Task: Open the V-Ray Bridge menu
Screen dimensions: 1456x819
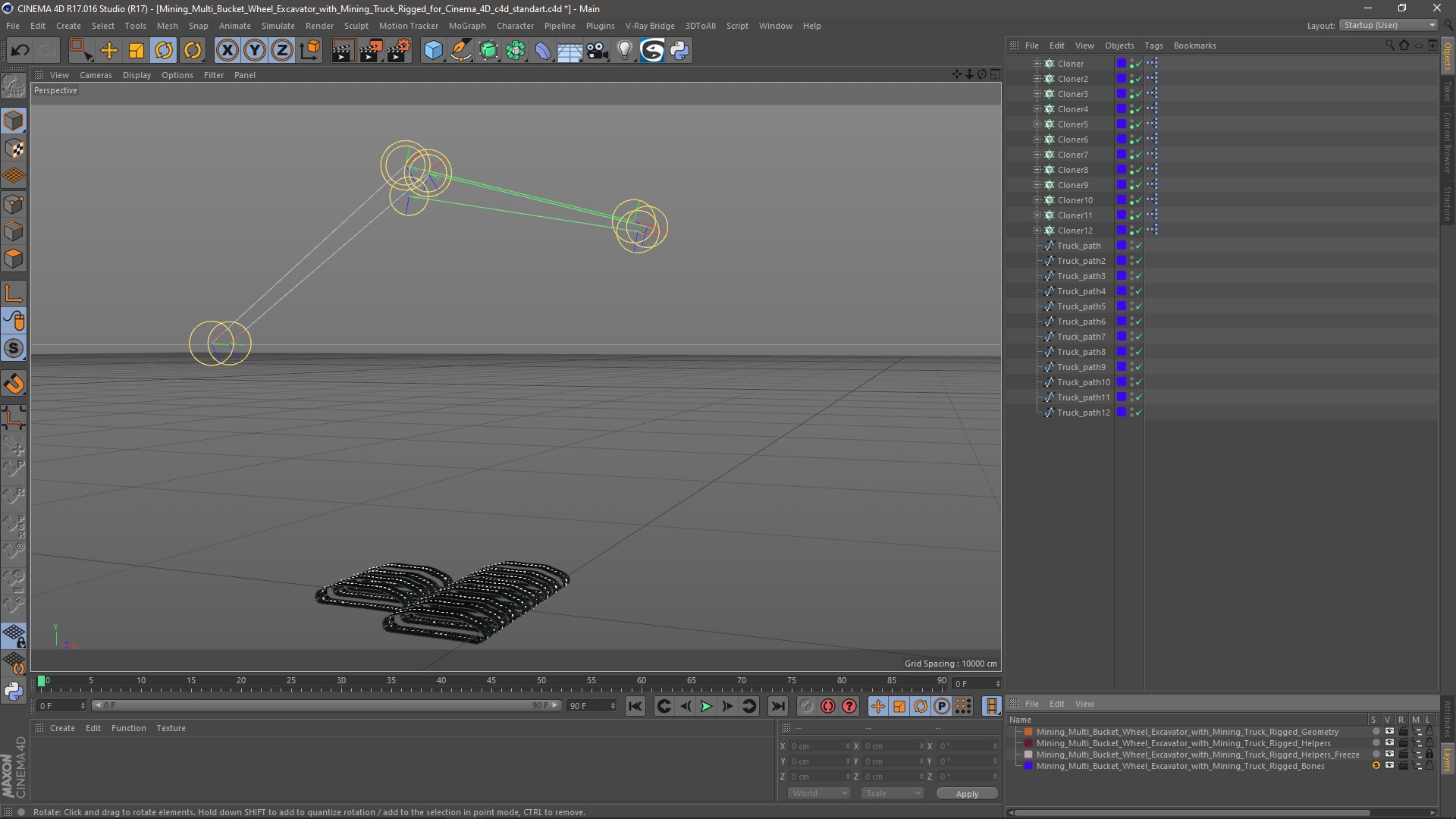Action: pos(650,26)
